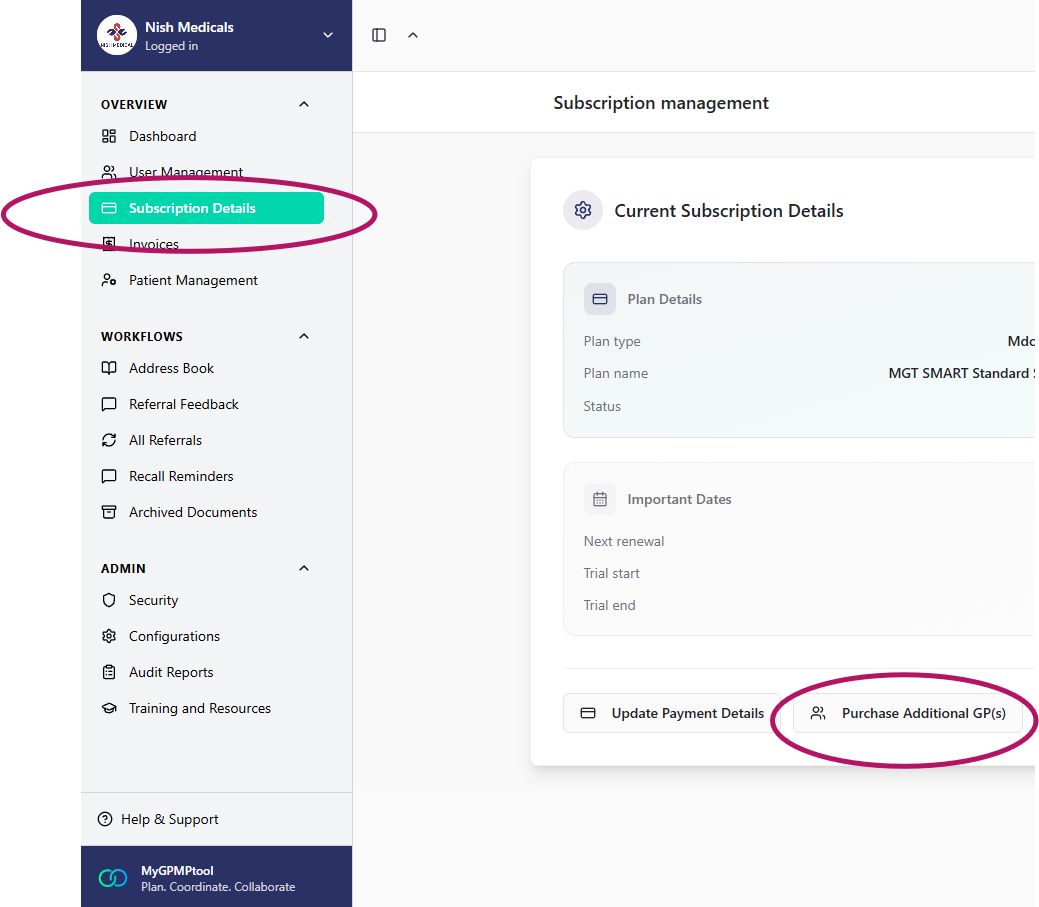The image size is (1039, 907).
Task: Collapse the Workflows section
Action: pos(304,336)
